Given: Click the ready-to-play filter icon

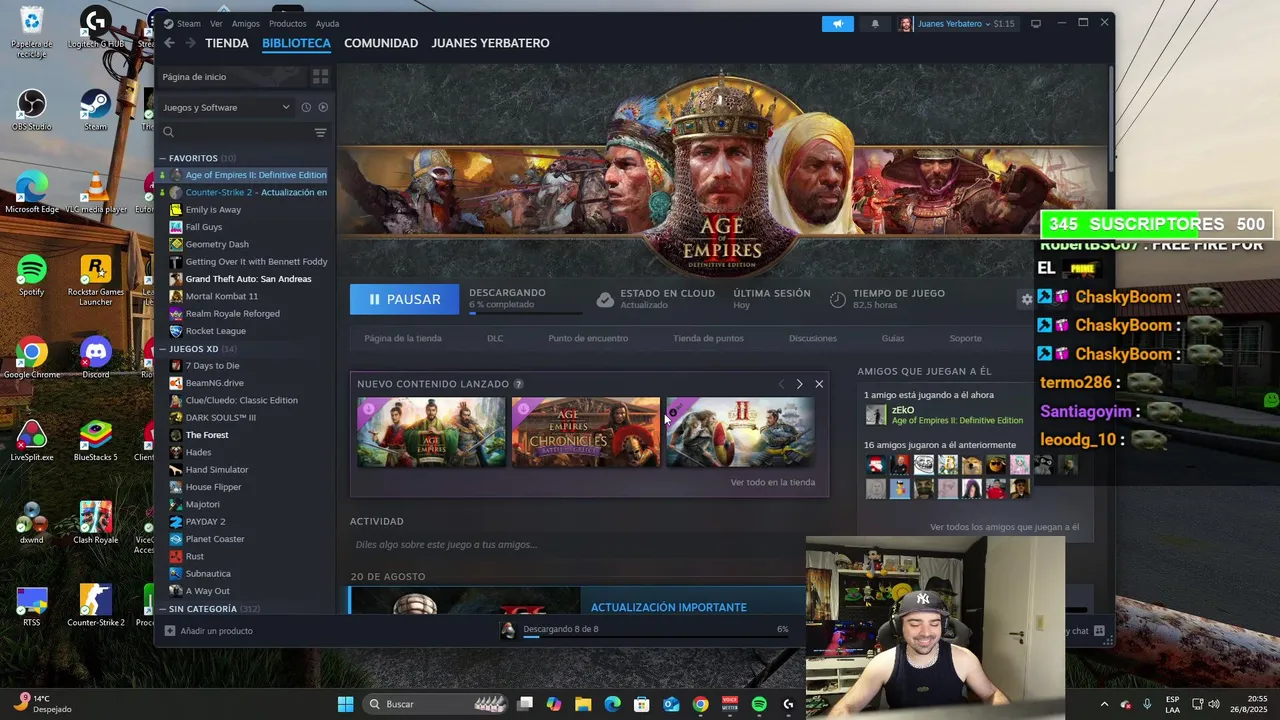Looking at the screenshot, I should [322, 107].
